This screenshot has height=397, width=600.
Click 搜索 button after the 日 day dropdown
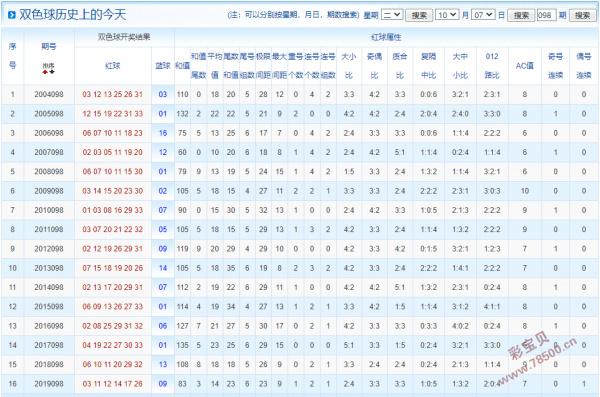pos(521,15)
